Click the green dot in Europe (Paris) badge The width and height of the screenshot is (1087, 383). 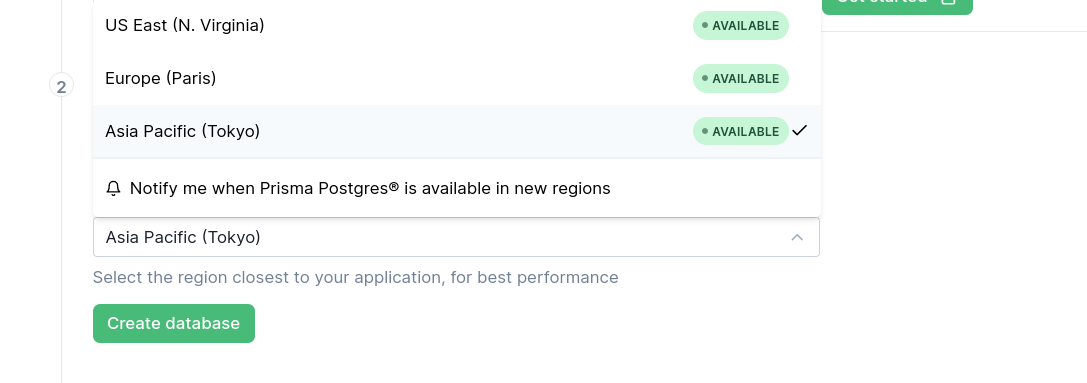click(x=705, y=78)
